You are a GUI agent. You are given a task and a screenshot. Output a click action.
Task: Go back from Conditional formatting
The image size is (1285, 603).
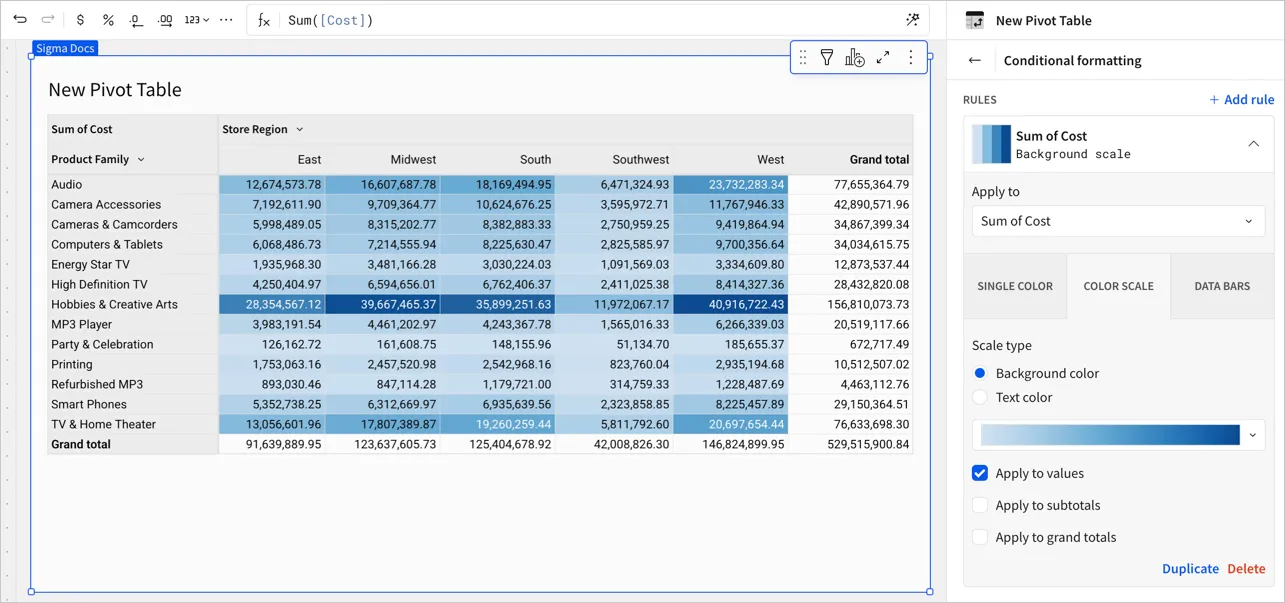coord(975,60)
